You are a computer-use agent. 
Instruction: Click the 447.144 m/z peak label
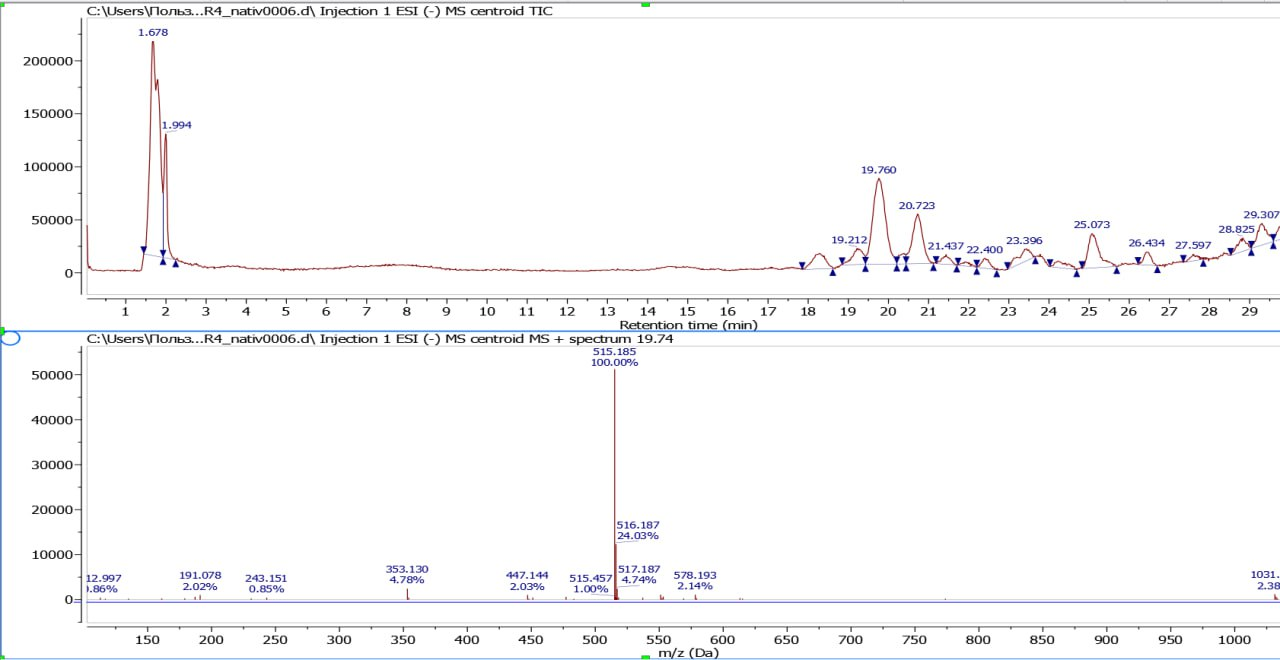pyautogui.click(x=527, y=576)
